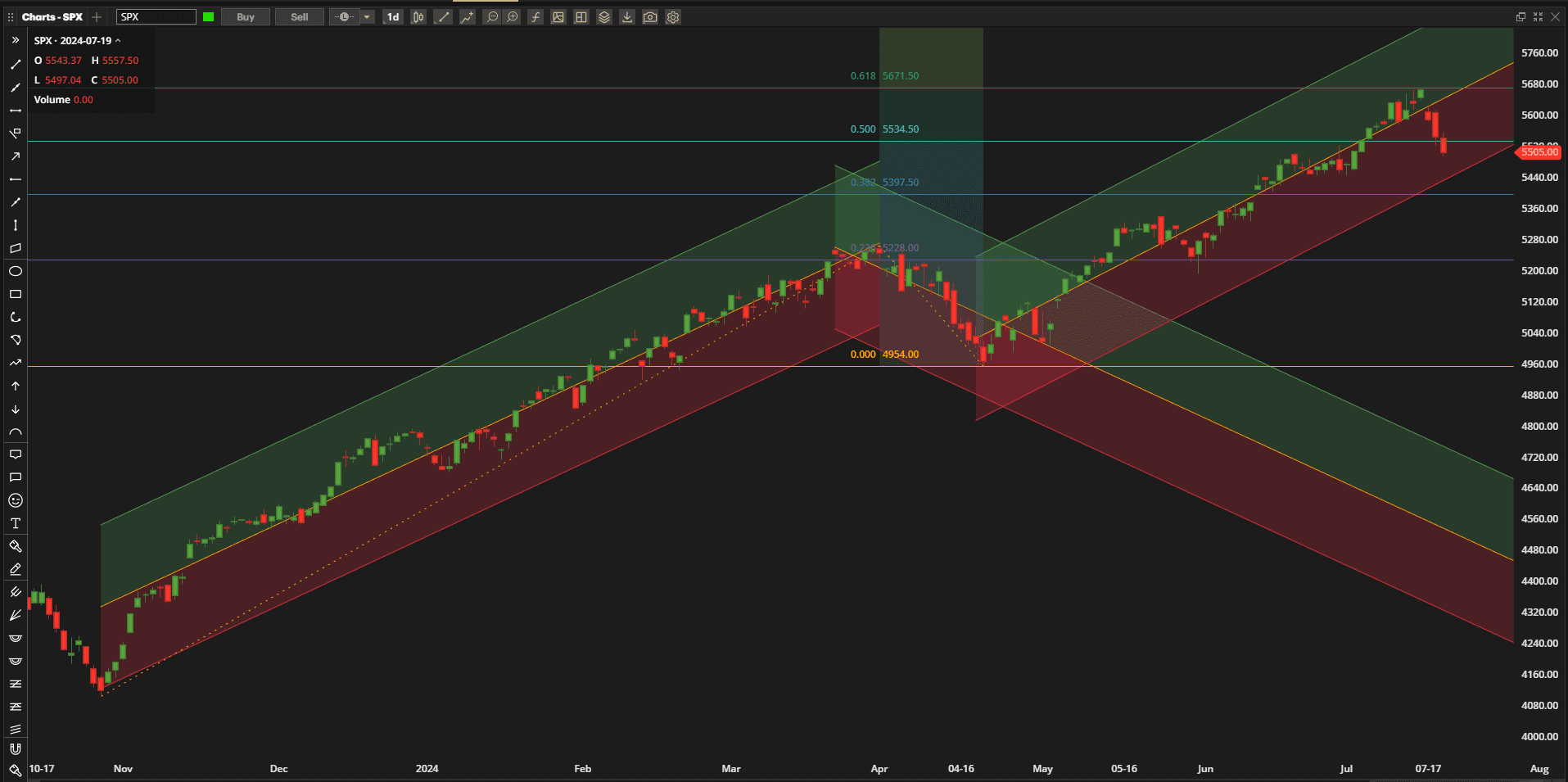Open the dropdown arrow beside clock selector
This screenshot has height=782, width=1568.
[x=367, y=17]
